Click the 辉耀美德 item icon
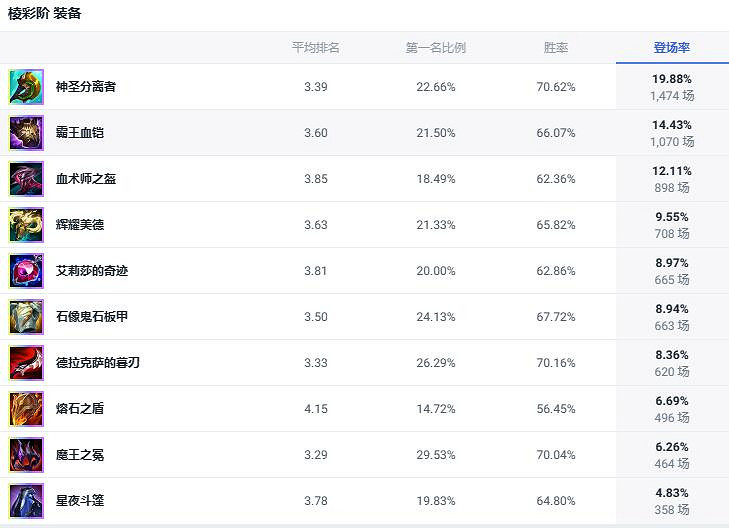The height and width of the screenshot is (528, 729). [x=26, y=225]
